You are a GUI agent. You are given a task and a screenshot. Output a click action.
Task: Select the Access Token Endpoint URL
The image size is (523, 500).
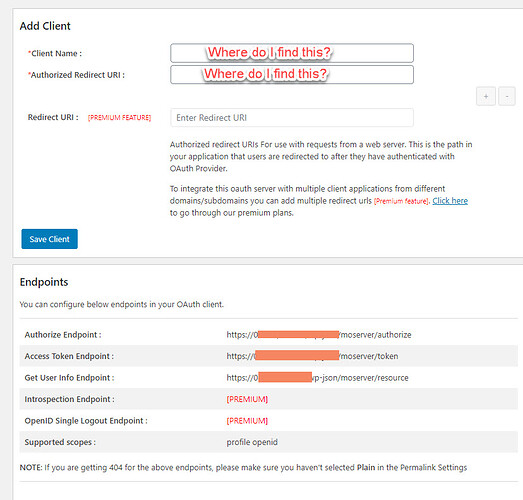coord(312,356)
